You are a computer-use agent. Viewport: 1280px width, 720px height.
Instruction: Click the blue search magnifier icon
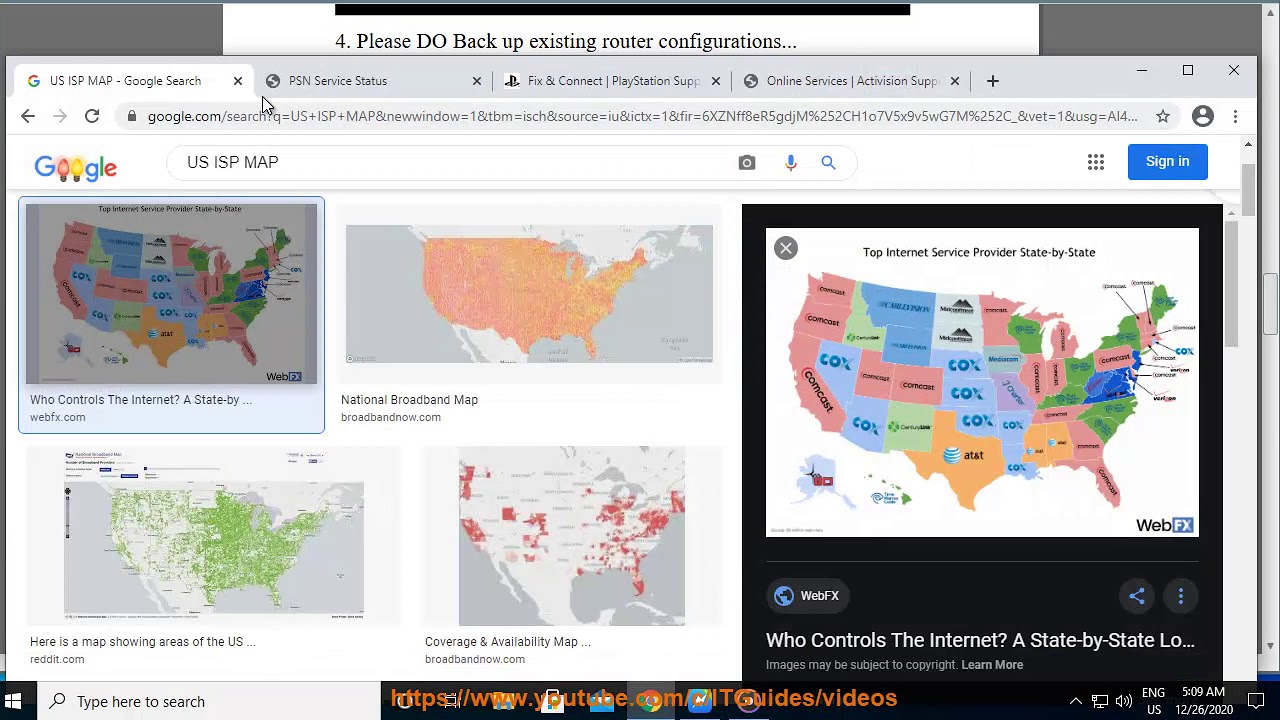pyautogui.click(x=828, y=162)
